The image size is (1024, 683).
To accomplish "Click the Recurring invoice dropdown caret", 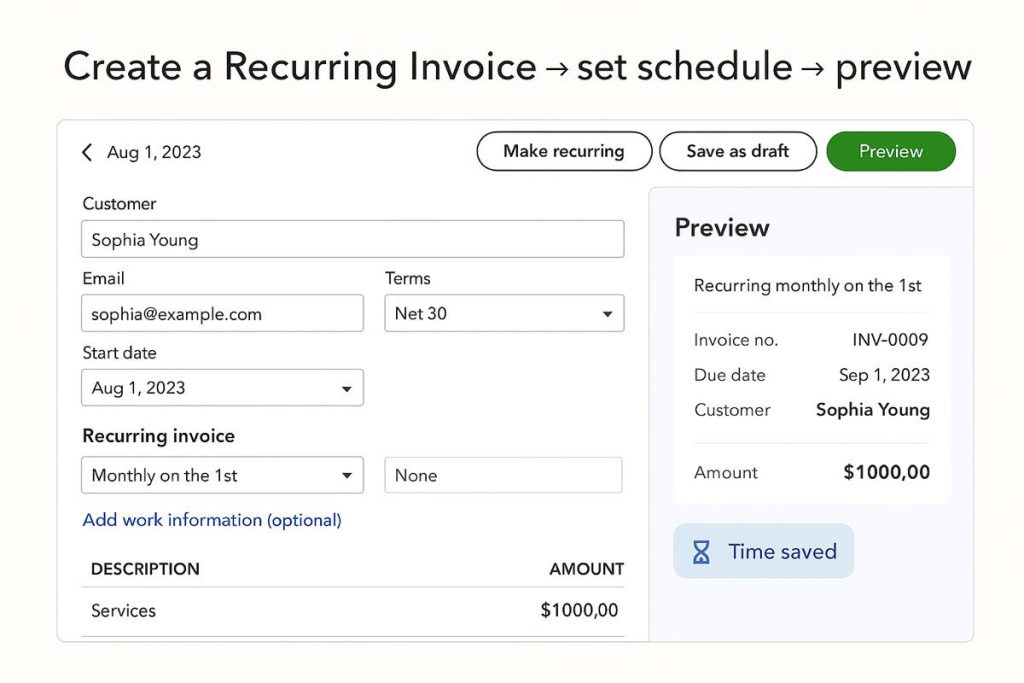I will click(349, 475).
